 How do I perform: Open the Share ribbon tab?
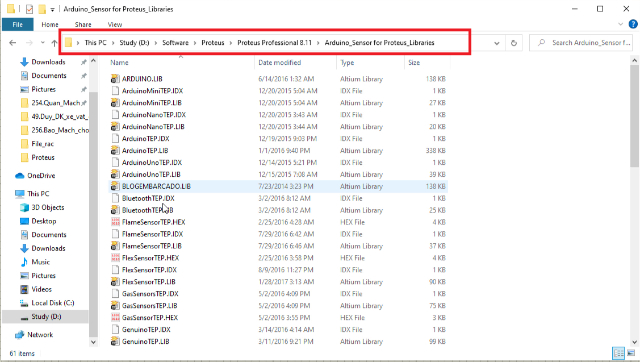(83, 24)
